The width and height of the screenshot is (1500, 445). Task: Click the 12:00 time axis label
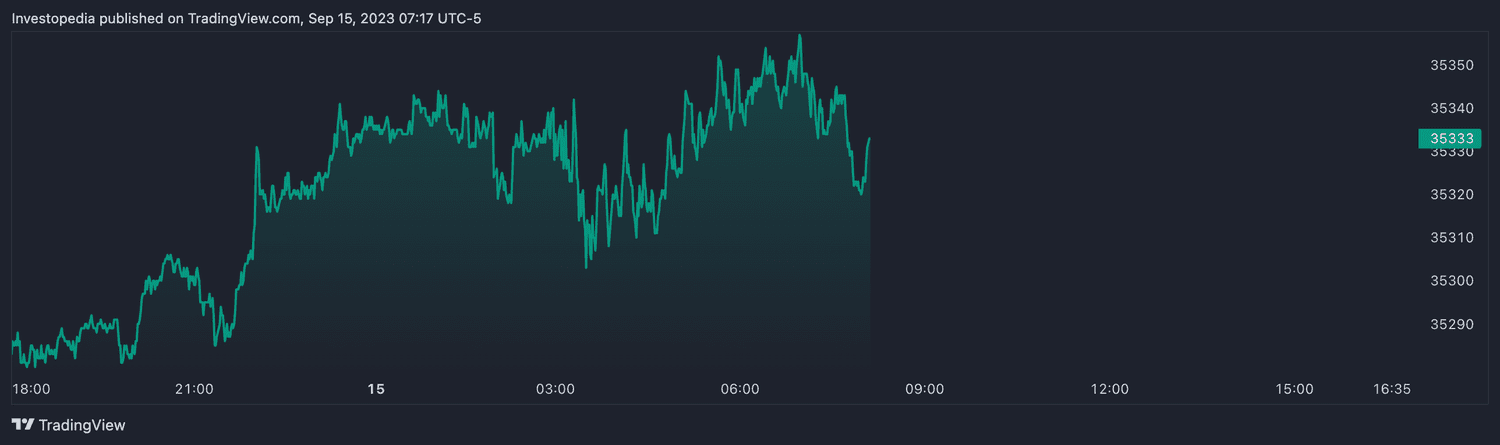[1109, 389]
